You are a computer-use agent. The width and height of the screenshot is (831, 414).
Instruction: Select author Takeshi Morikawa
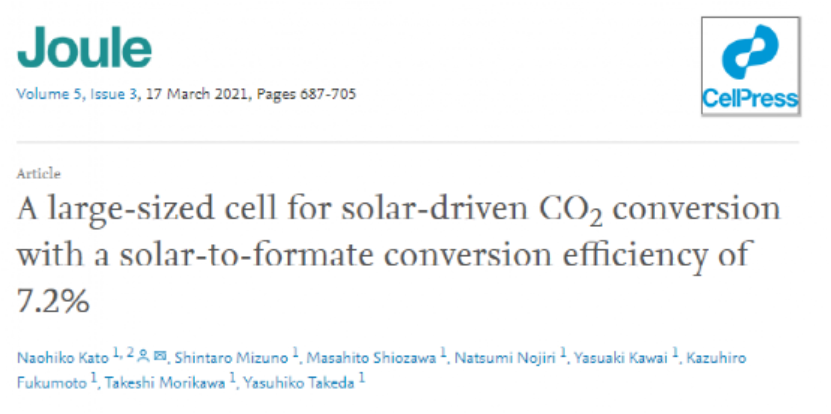pos(165,384)
